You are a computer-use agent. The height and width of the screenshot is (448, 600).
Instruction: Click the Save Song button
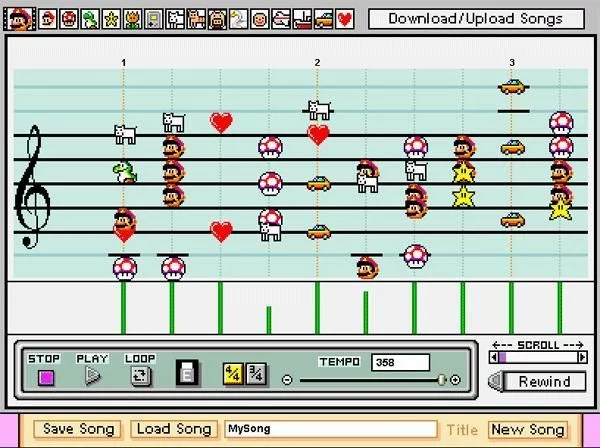[x=78, y=429]
